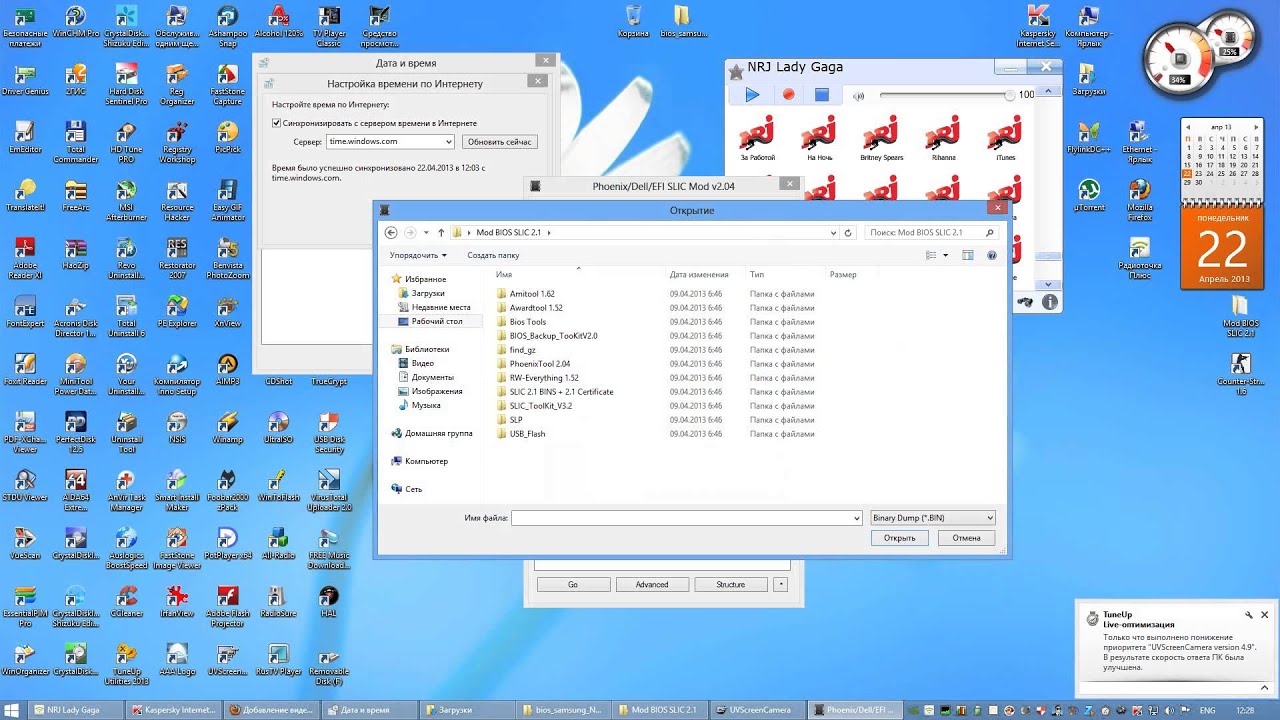
Task: Launch the Mozilla Firefox desktop shortcut
Action: click(1139, 199)
